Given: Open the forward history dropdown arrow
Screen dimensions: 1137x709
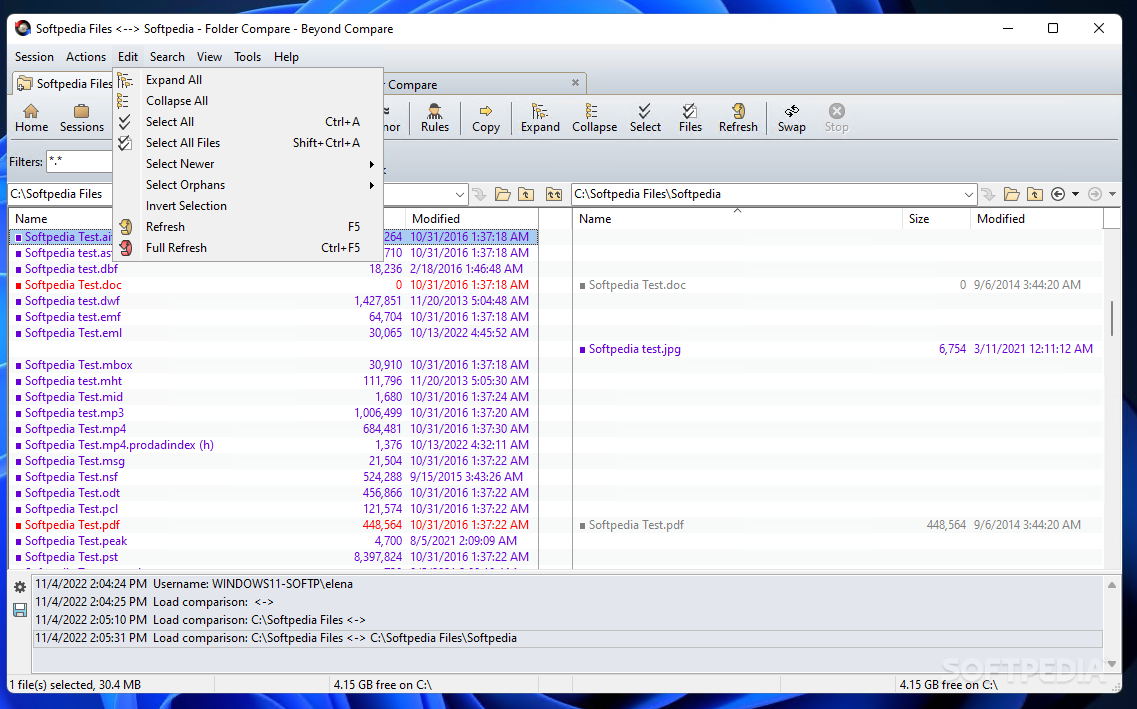Looking at the screenshot, I should pyautogui.click(x=1112, y=194).
